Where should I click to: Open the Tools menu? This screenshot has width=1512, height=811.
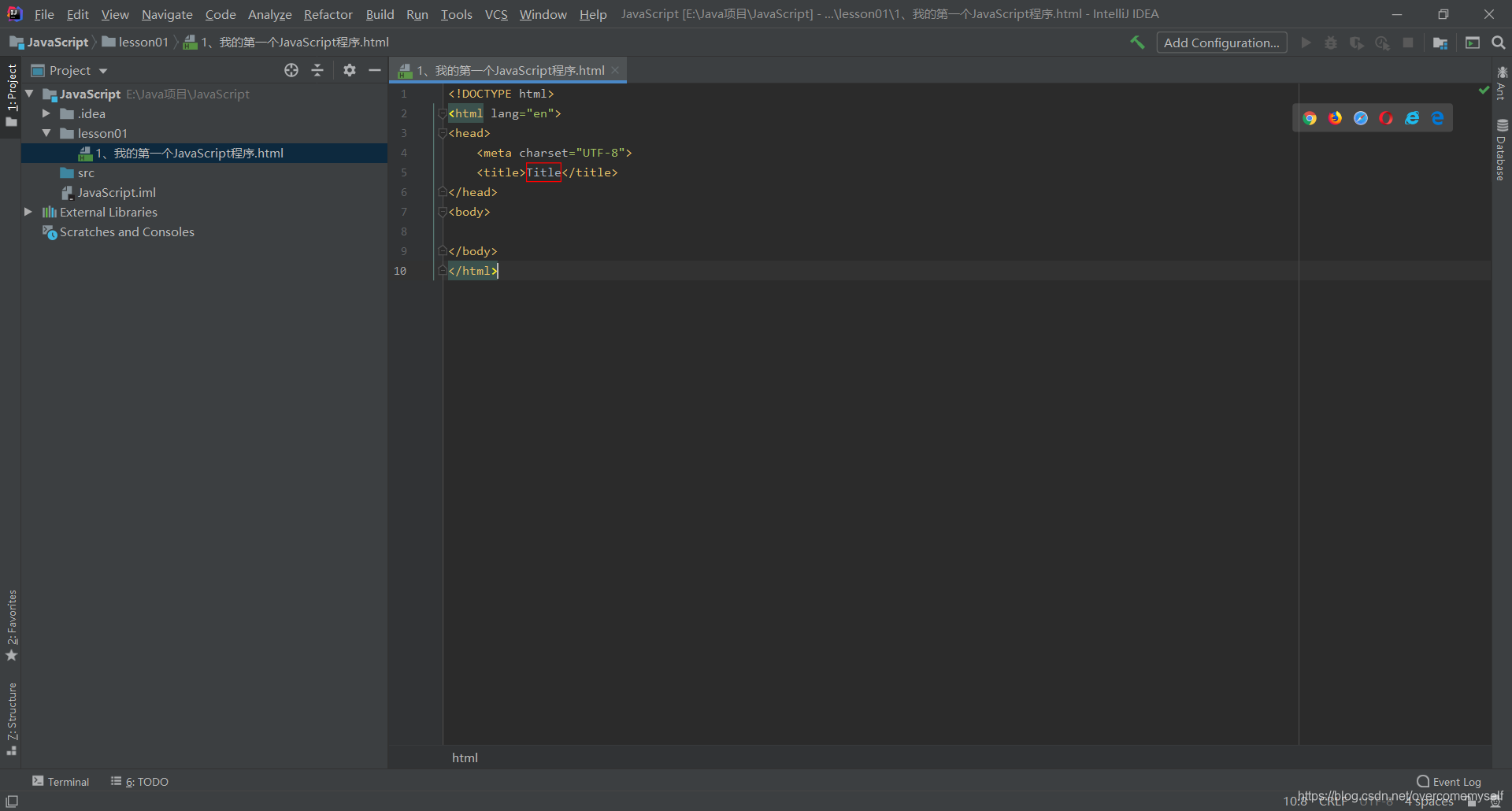[x=456, y=14]
